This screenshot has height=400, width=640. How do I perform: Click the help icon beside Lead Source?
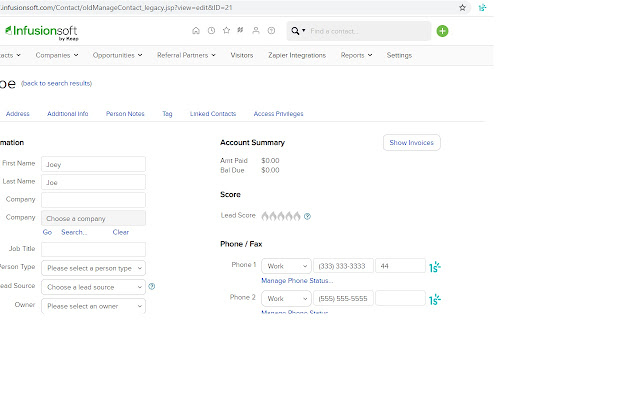pos(152,286)
